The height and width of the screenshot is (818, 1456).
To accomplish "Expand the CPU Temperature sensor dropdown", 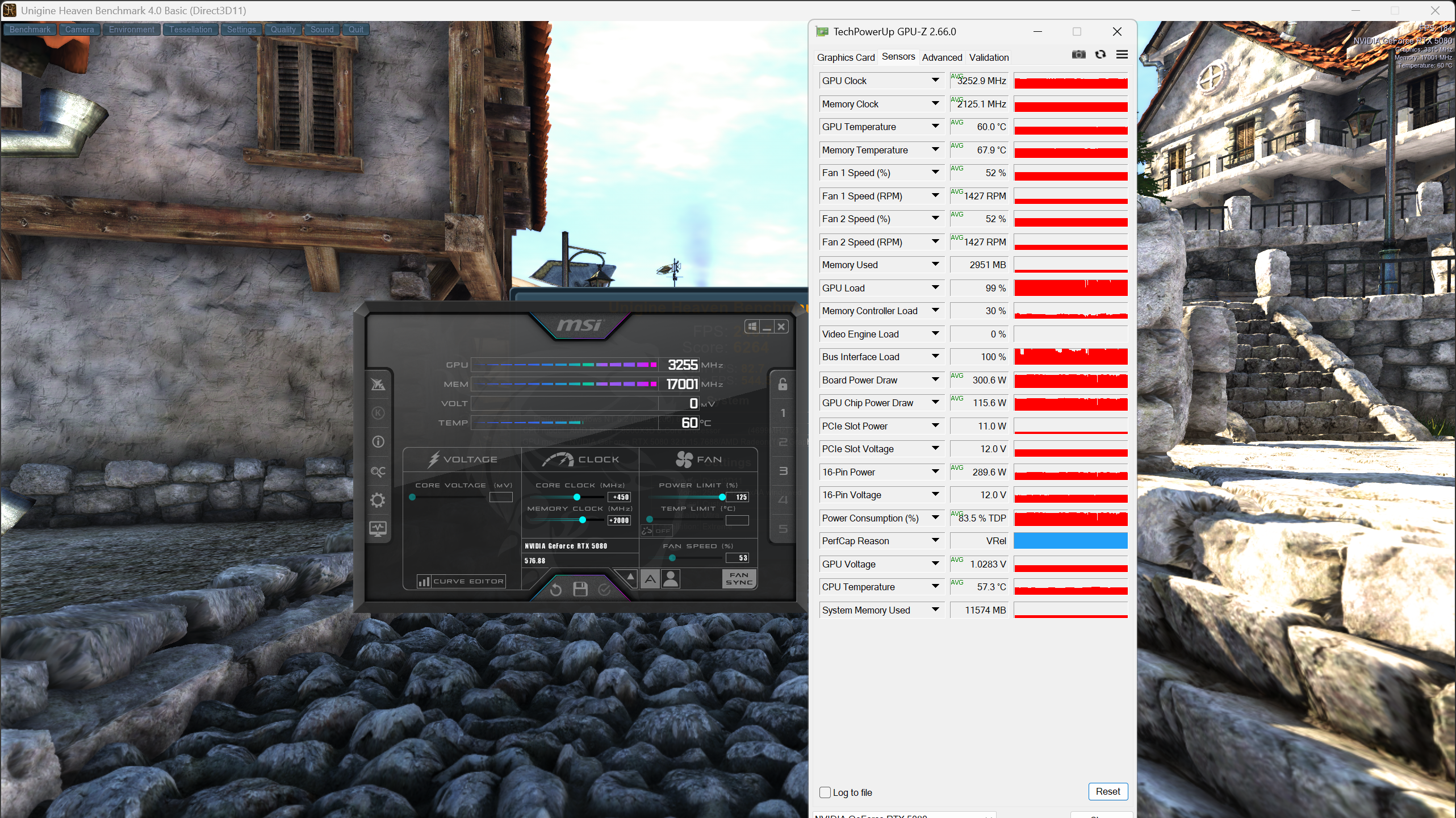I will (x=935, y=587).
